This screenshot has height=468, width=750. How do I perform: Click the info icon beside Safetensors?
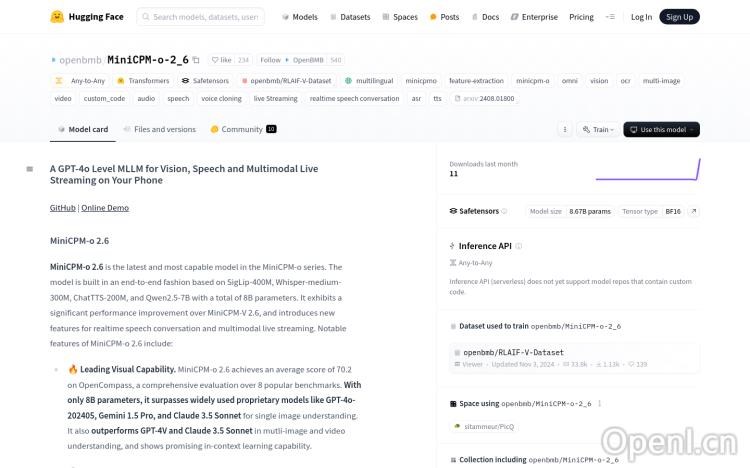click(504, 211)
